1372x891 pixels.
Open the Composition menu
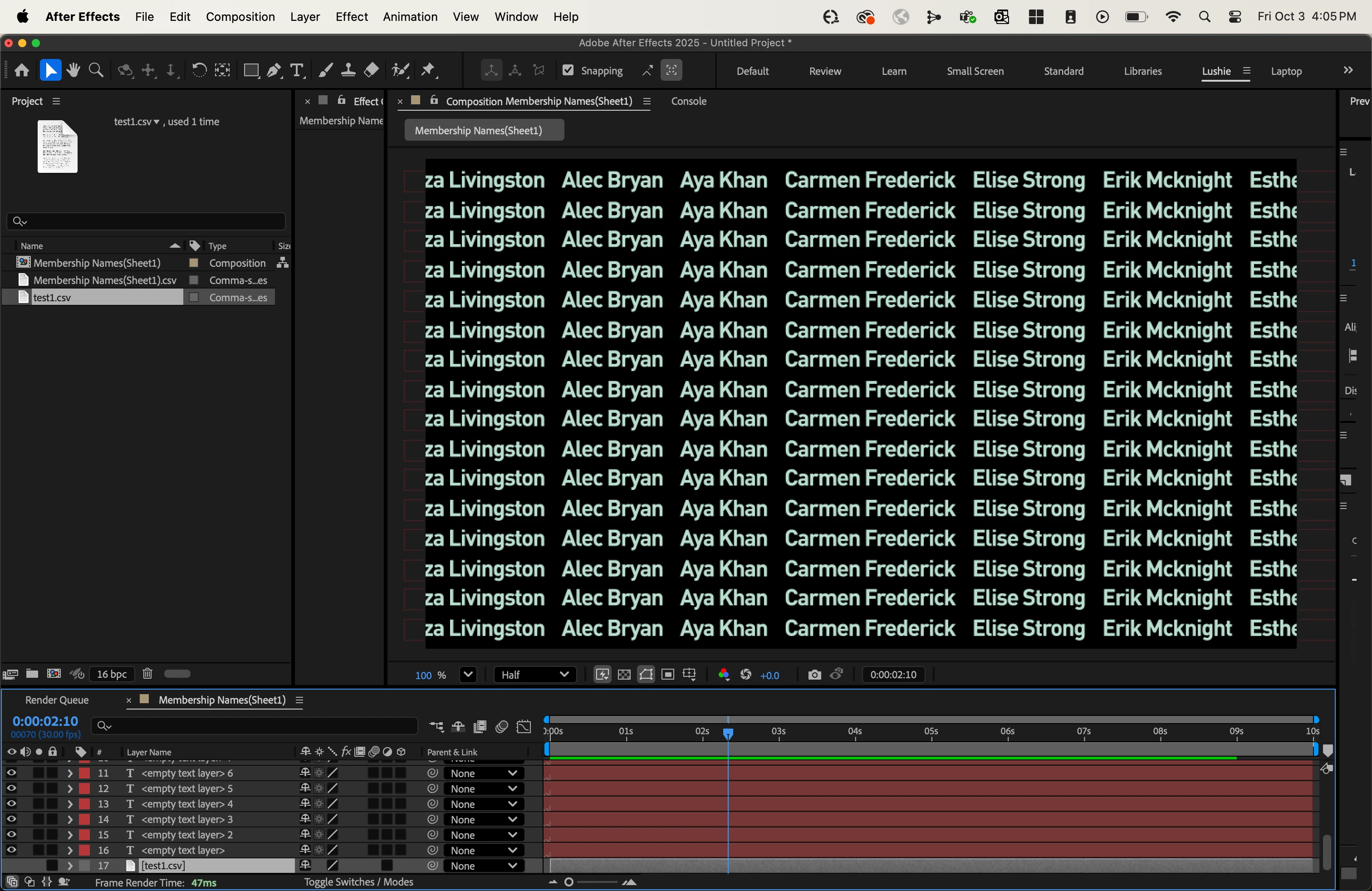(240, 17)
